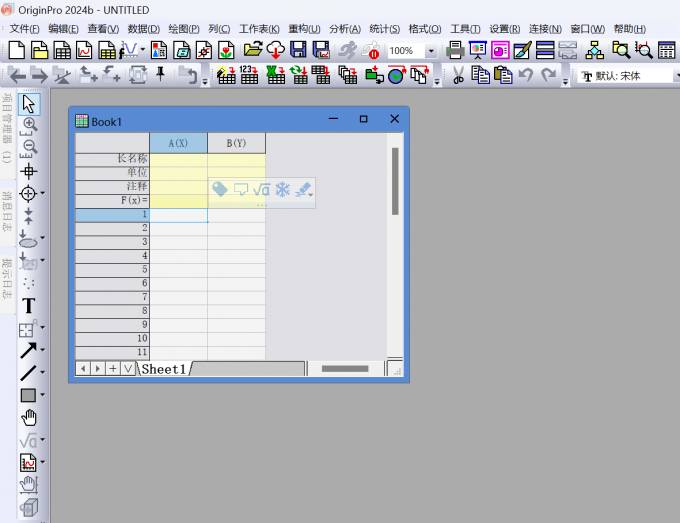
Task: Launch the Import Wizard icon
Action: 226,75
